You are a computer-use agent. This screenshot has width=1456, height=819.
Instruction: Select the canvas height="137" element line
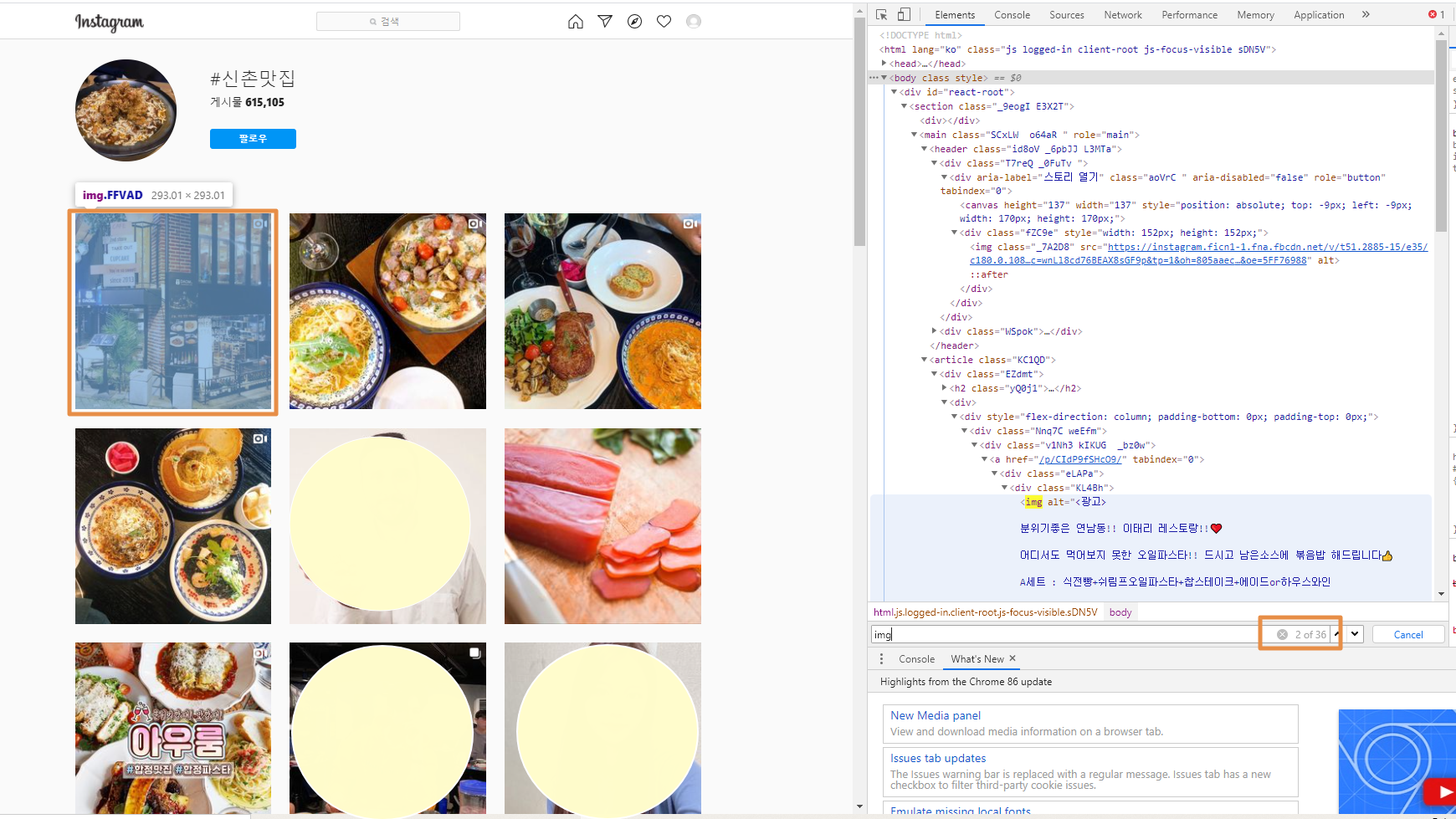(x=1185, y=212)
